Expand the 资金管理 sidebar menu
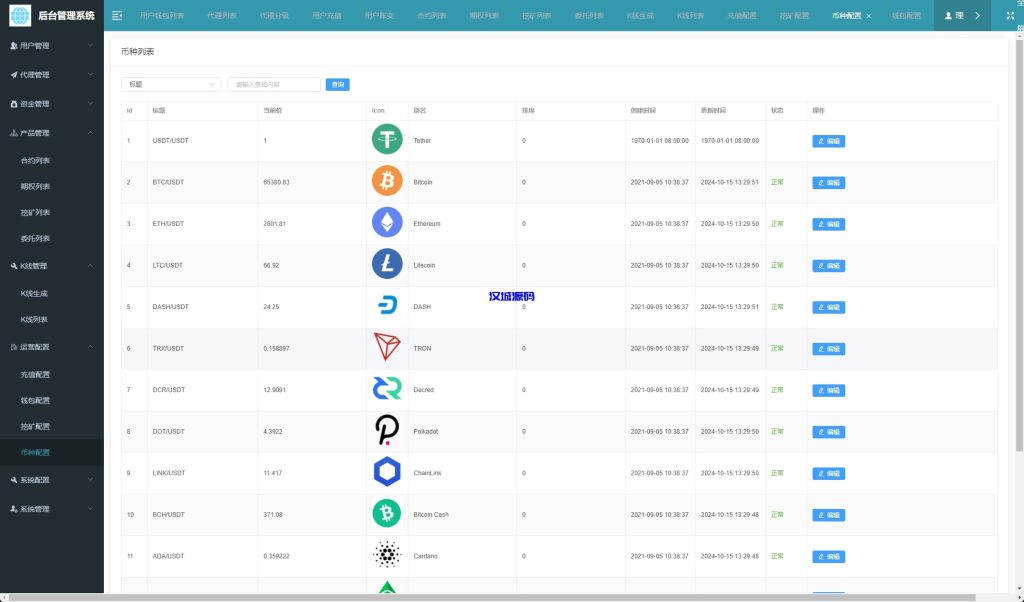 [52, 104]
